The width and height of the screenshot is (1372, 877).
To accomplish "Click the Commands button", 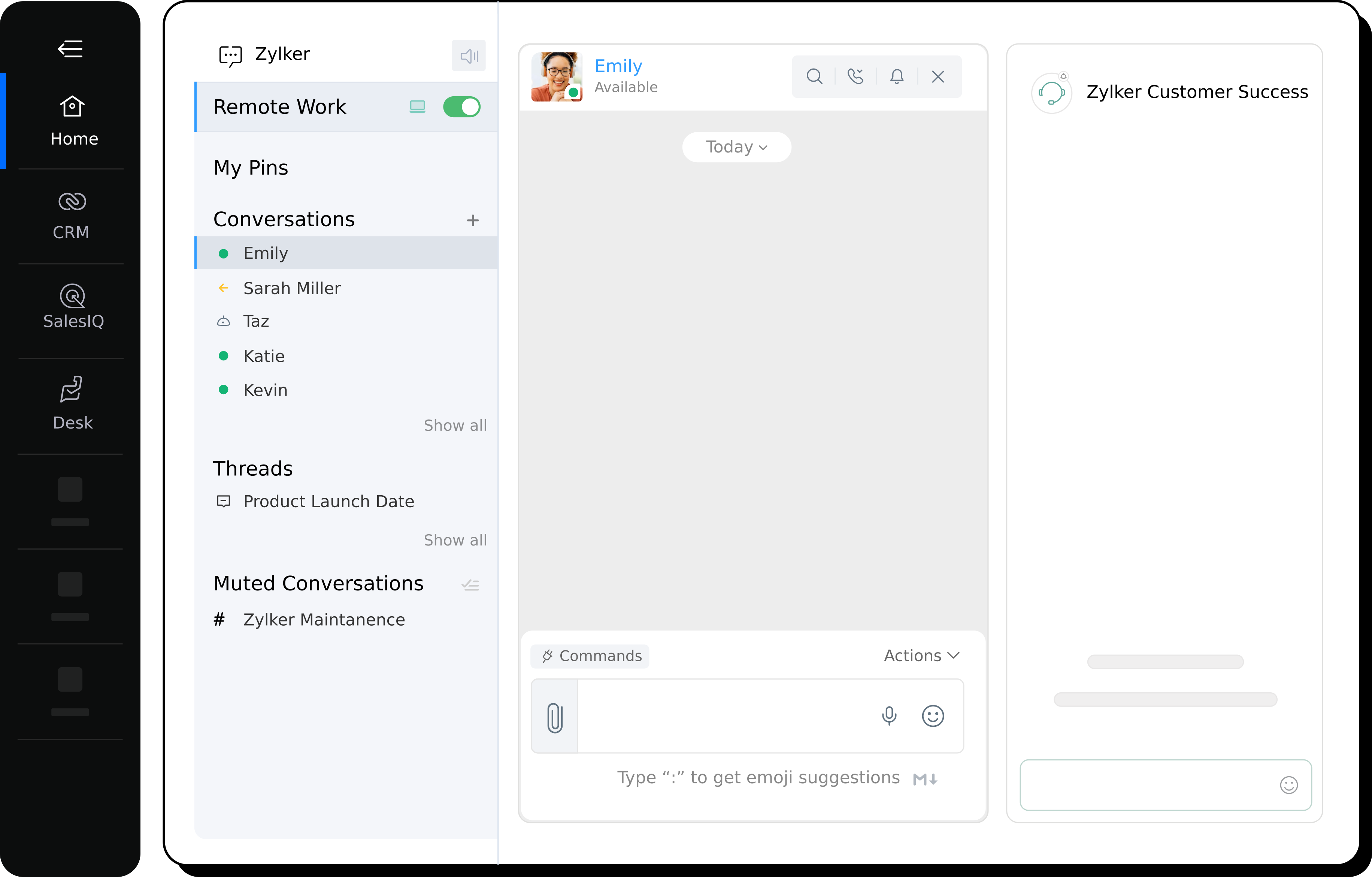I will pyautogui.click(x=590, y=656).
